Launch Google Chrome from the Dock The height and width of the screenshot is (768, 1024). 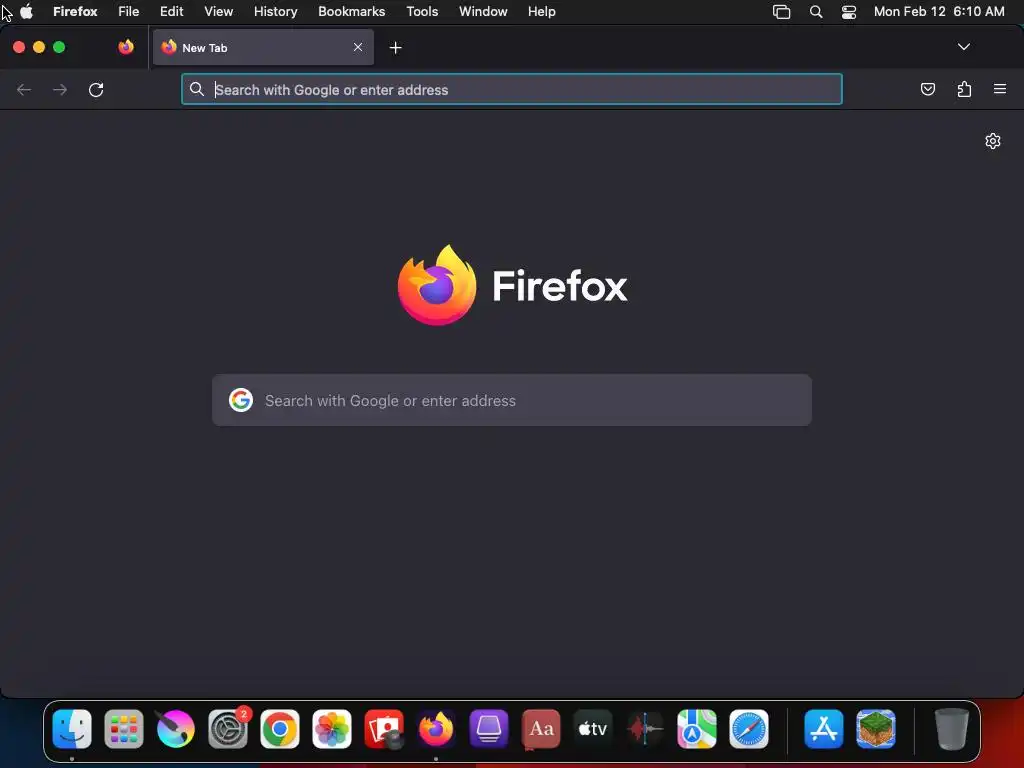tap(280, 729)
